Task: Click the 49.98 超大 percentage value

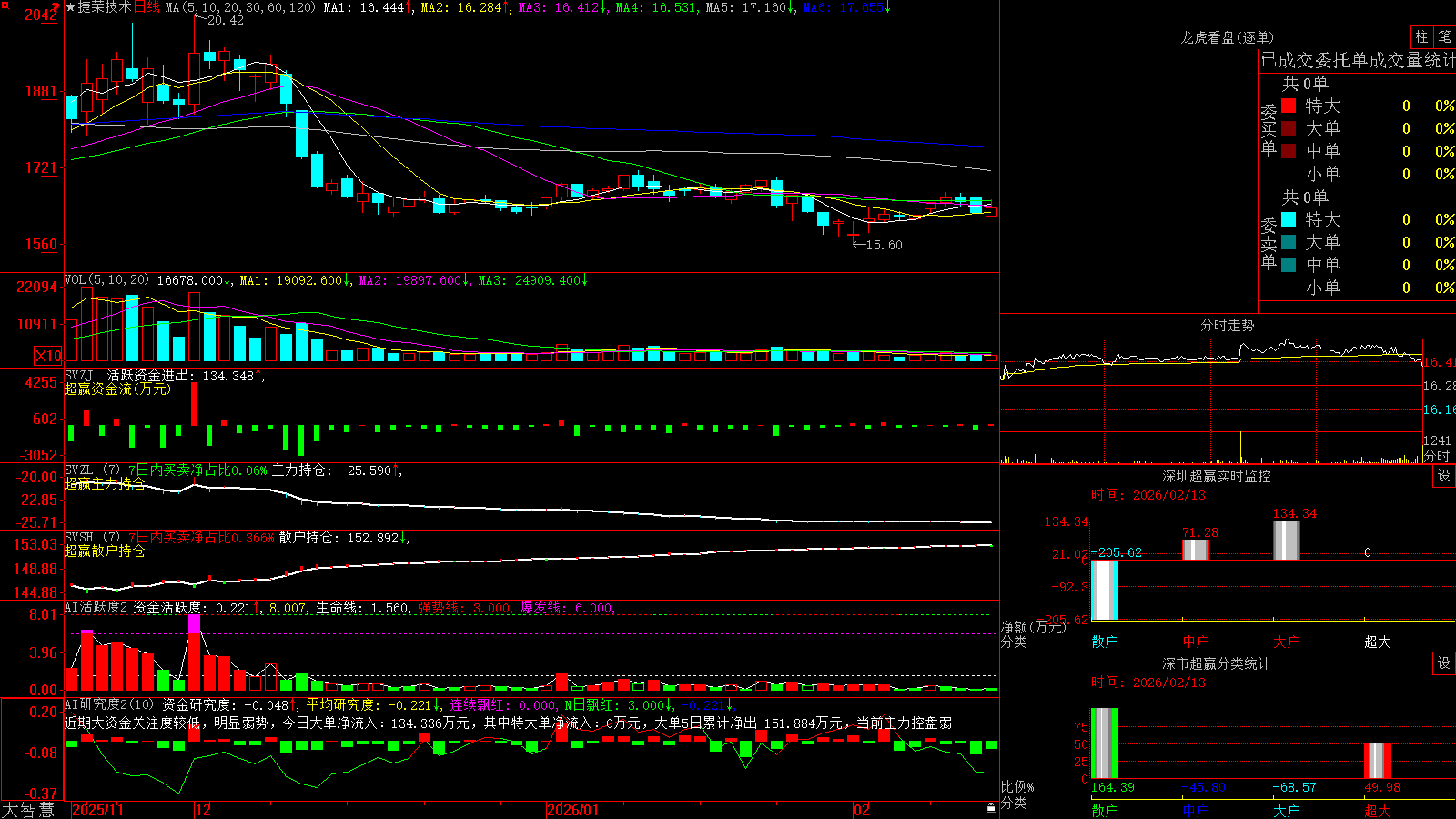Action: click(x=1382, y=787)
